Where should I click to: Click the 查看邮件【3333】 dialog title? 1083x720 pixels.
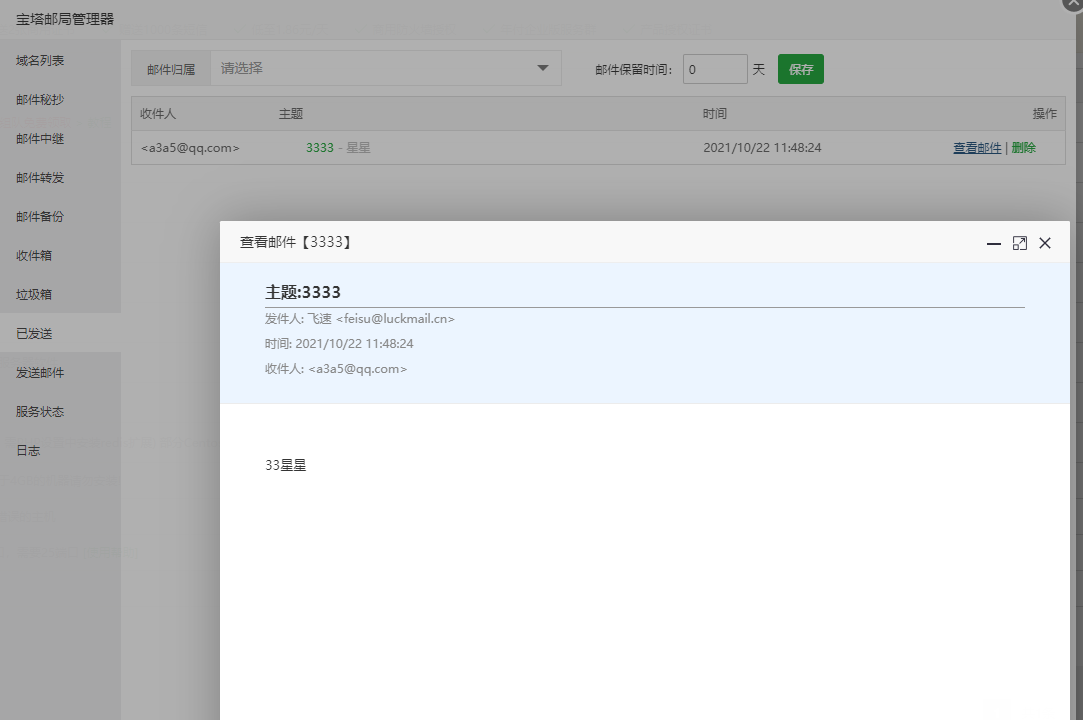click(296, 242)
